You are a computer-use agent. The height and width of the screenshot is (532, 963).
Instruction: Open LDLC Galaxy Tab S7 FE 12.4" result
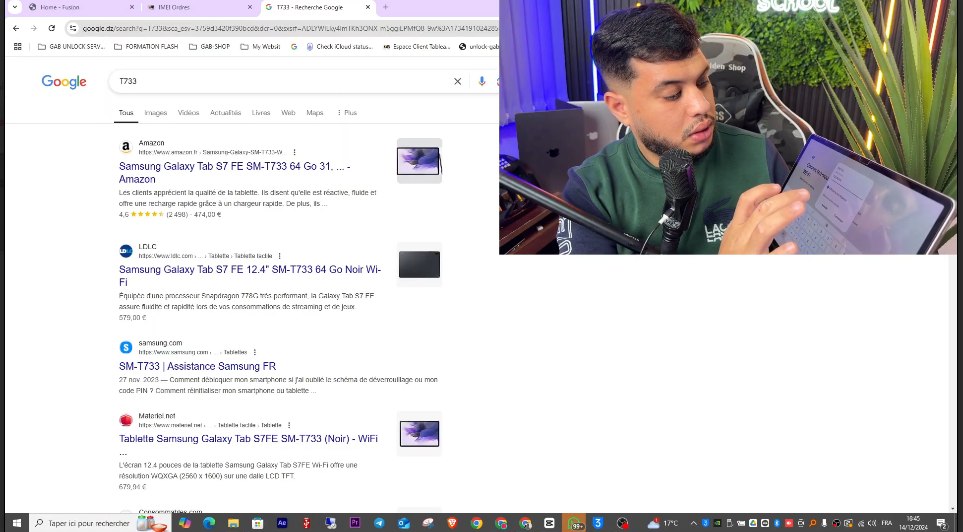[x=250, y=276]
